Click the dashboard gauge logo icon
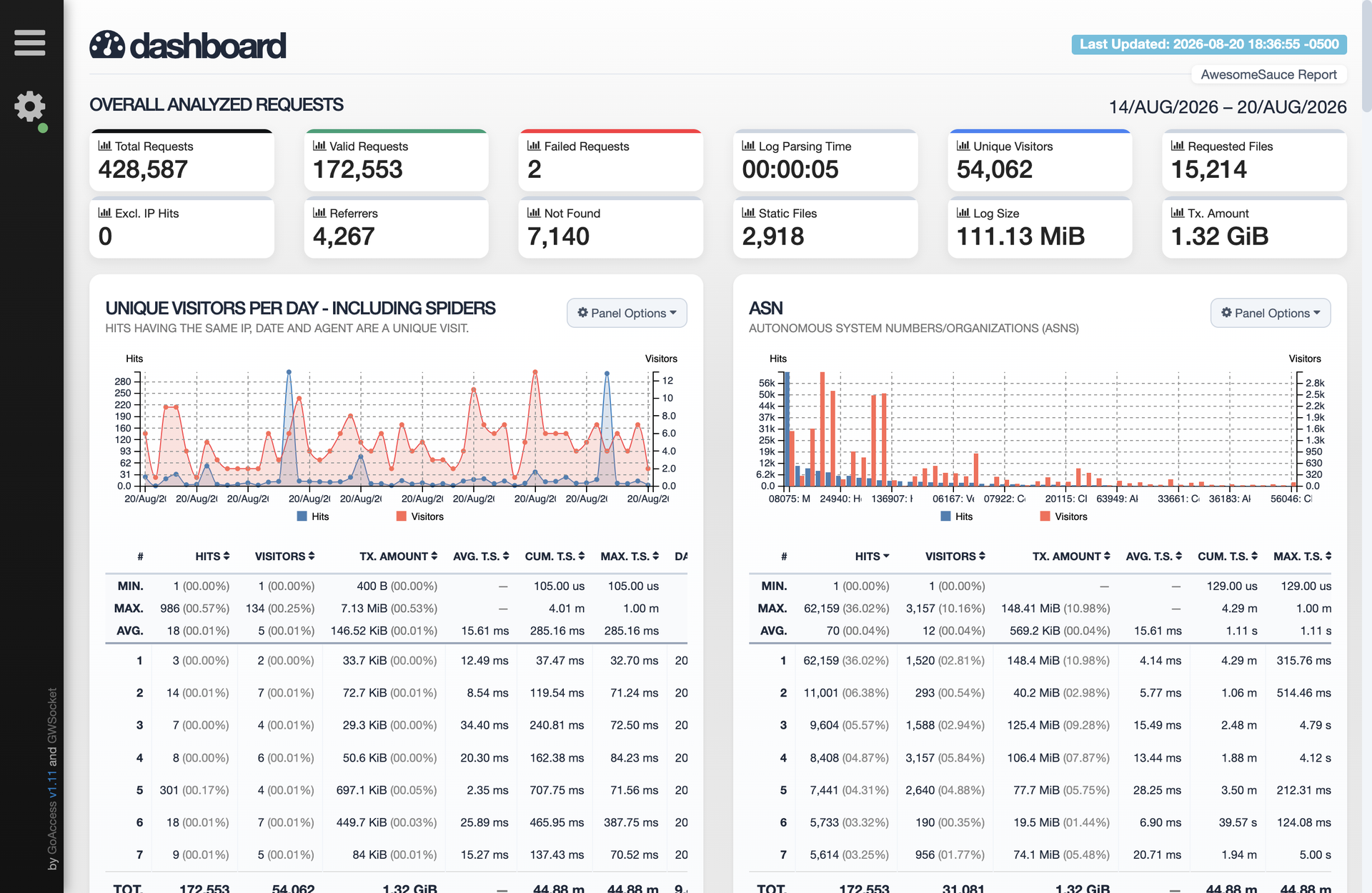Image resolution: width=1372 pixels, height=893 pixels. 107,45
